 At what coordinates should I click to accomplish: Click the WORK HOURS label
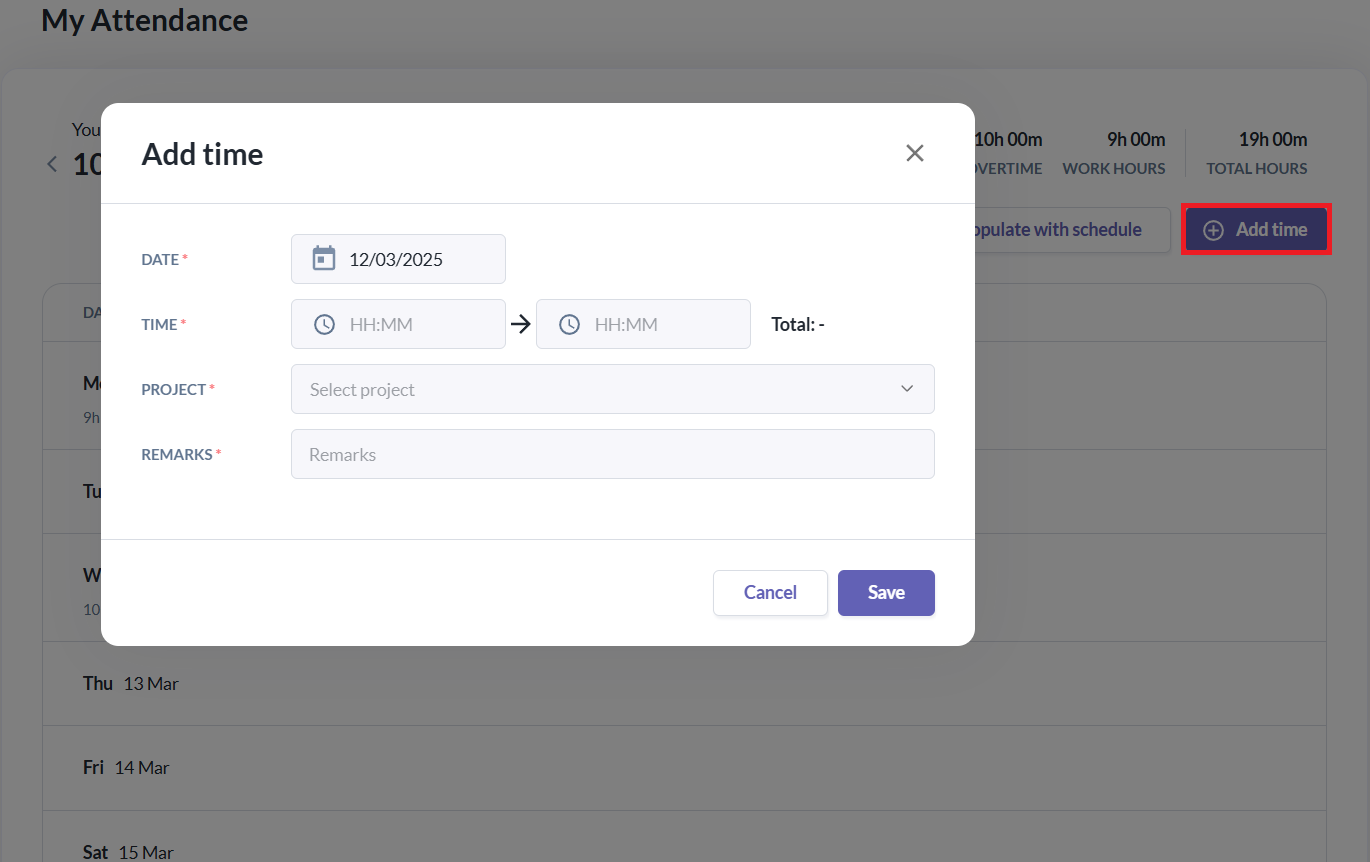pyautogui.click(x=1114, y=169)
